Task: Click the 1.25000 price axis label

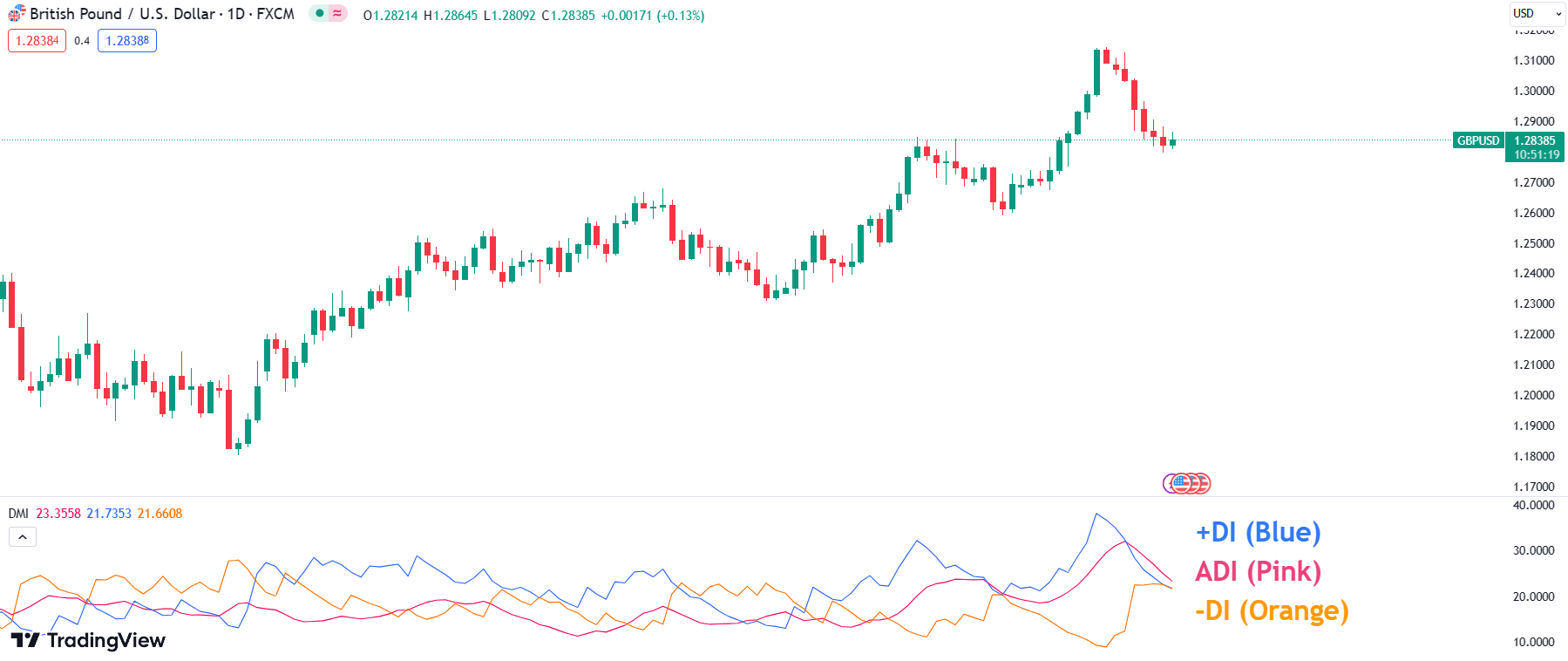Action: coord(1534,243)
